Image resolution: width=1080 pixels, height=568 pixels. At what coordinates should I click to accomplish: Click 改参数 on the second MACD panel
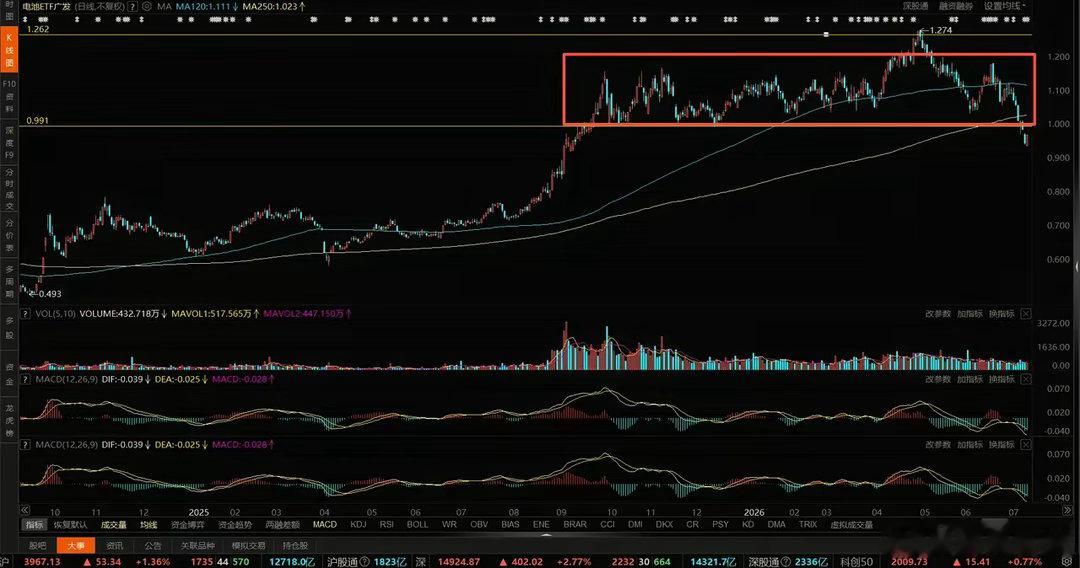pos(937,445)
